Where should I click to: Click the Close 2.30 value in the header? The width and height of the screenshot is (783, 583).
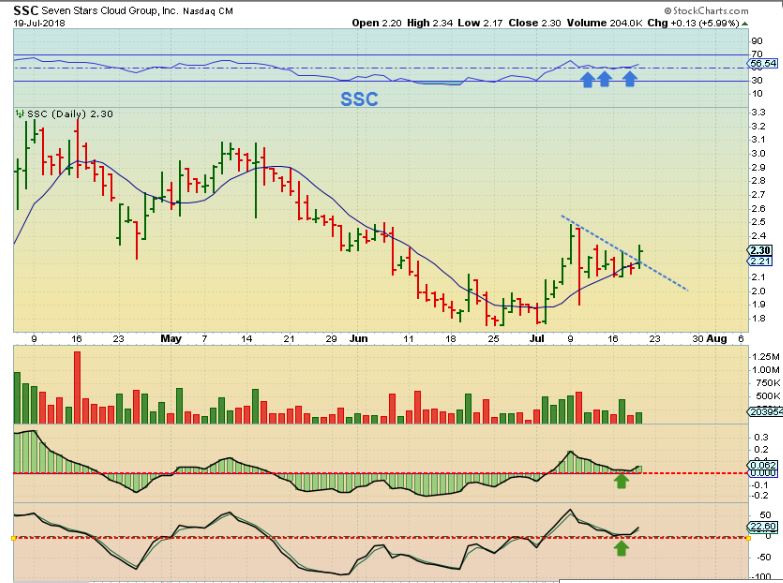[x=535, y=23]
